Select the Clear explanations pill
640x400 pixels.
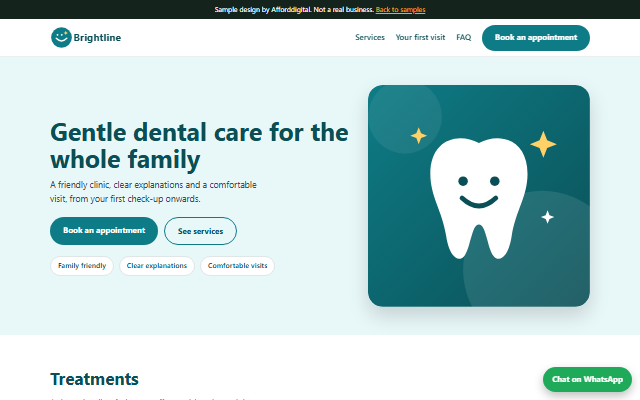(157, 266)
